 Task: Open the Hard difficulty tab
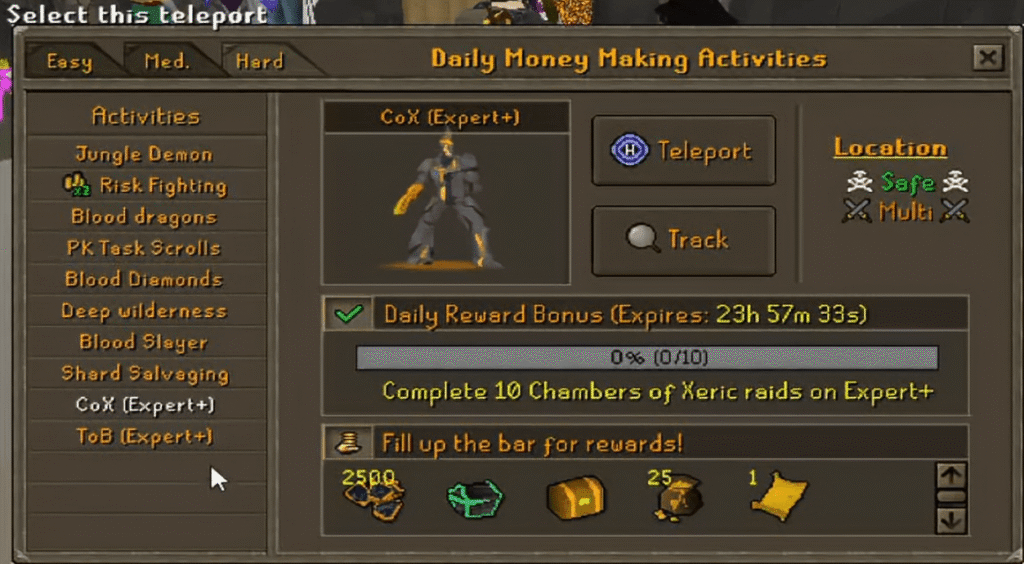259,61
